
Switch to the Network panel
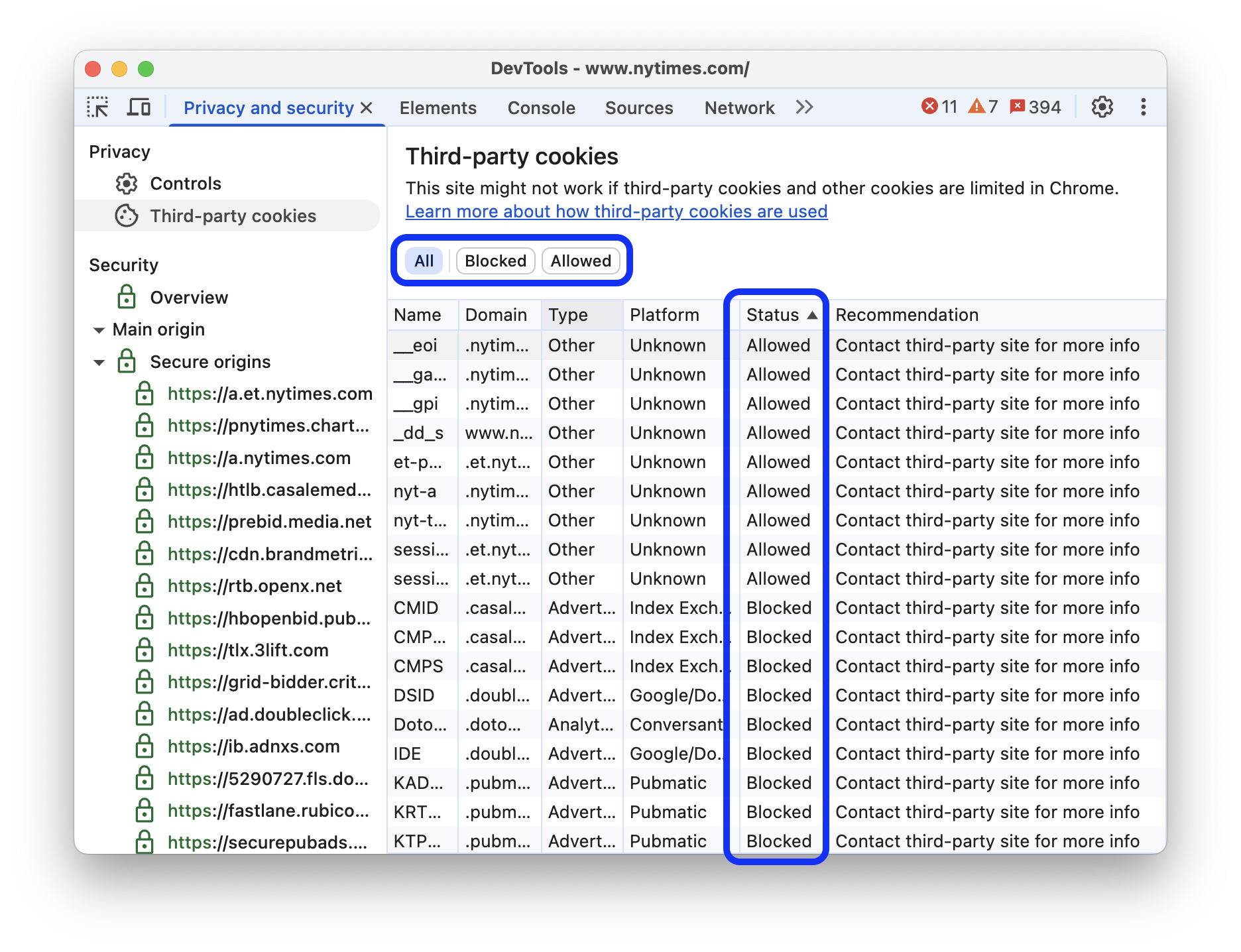tap(739, 107)
